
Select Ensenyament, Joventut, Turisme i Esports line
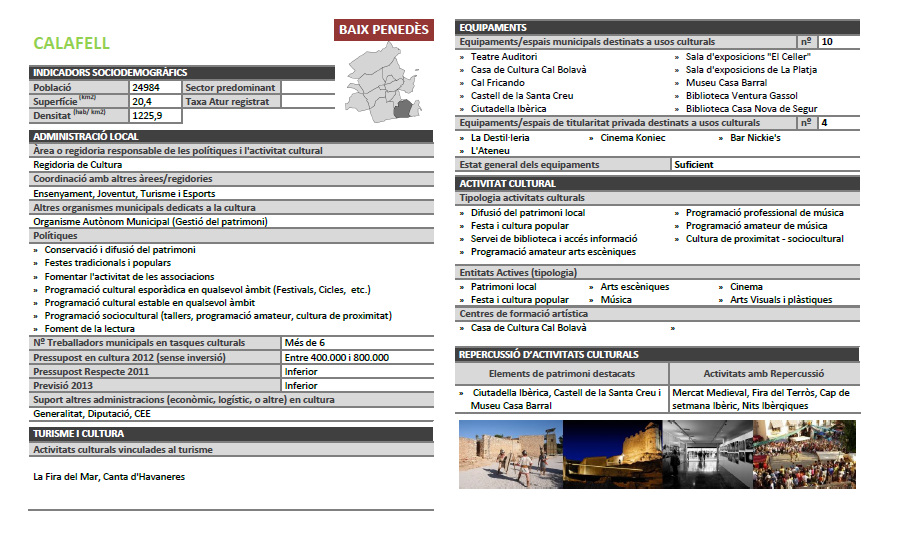pyautogui.click(x=124, y=193)
